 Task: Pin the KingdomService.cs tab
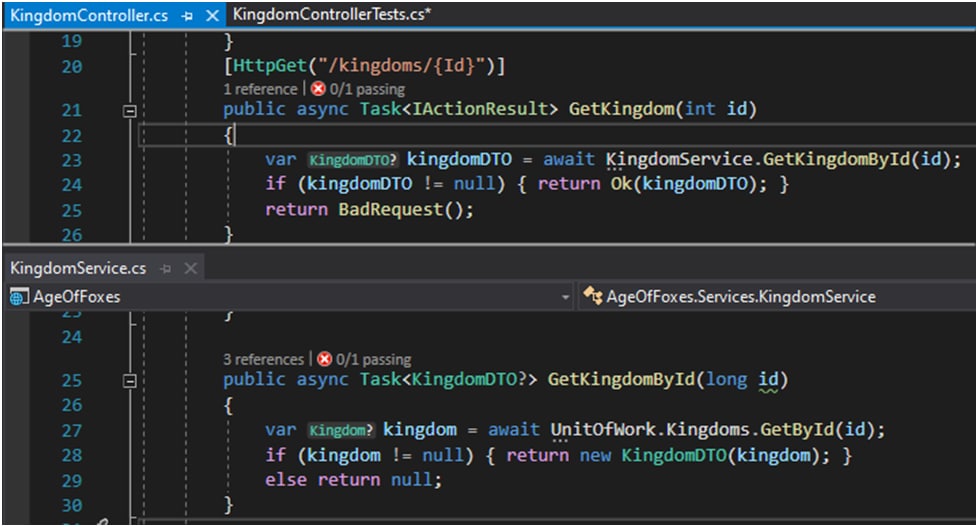tap(165, 269)
